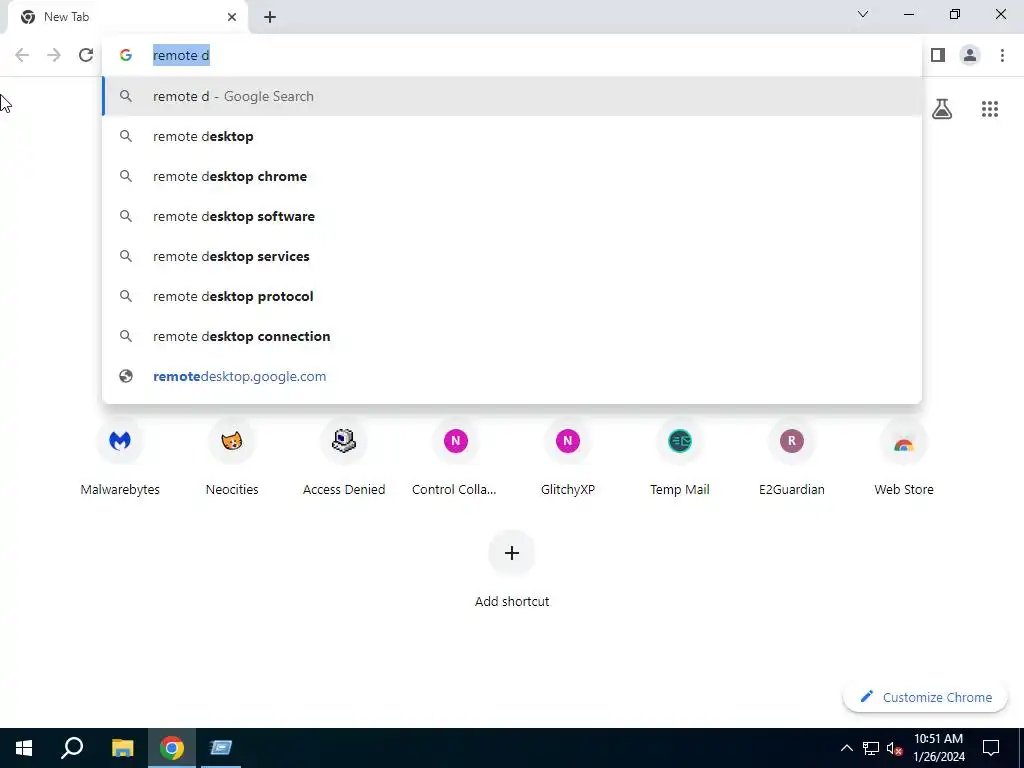Image resolution: width=1024 pixels, height=768 pixels.
Task: Open the taskbar clock and date
Action: (938, 748)
